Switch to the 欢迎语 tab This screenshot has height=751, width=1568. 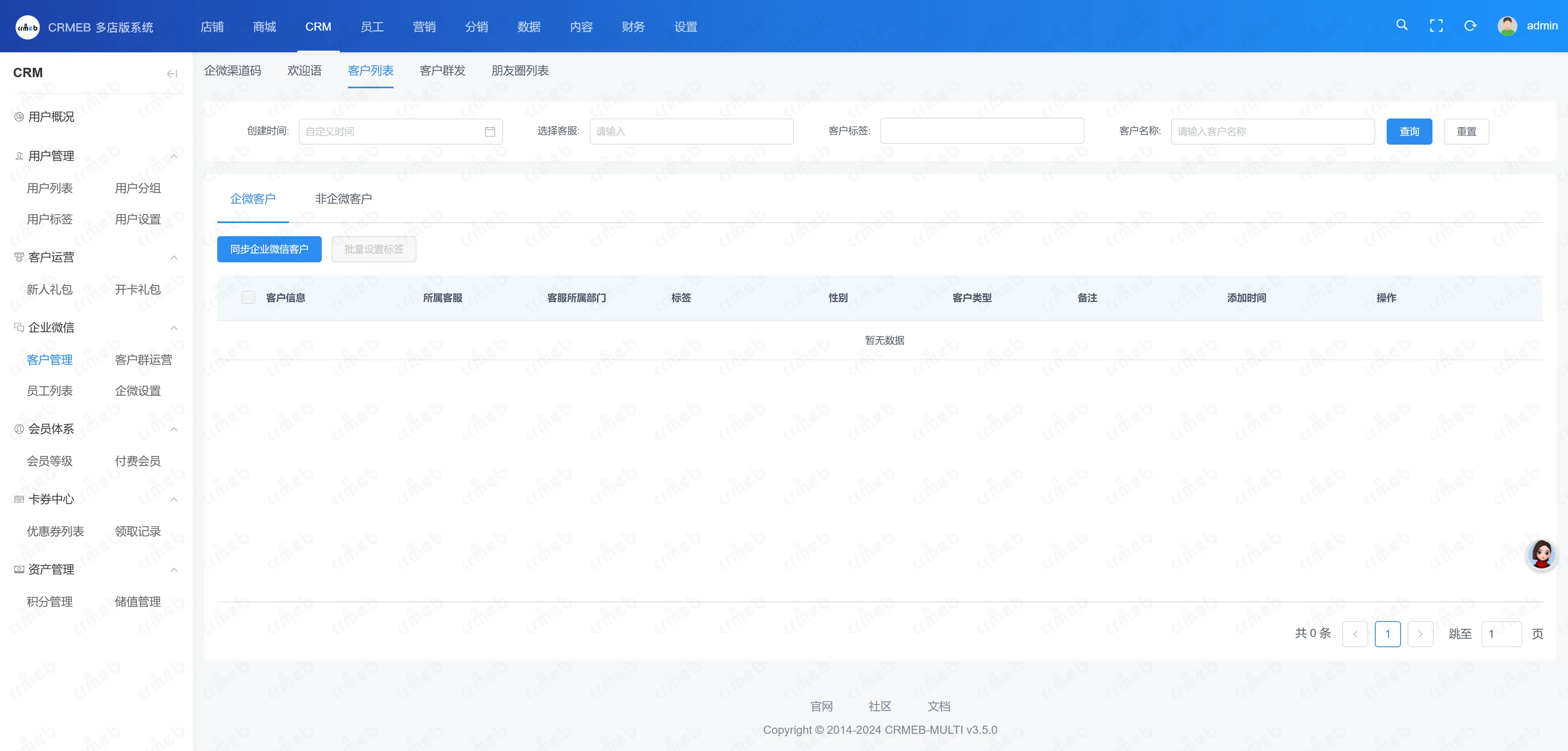304,71
